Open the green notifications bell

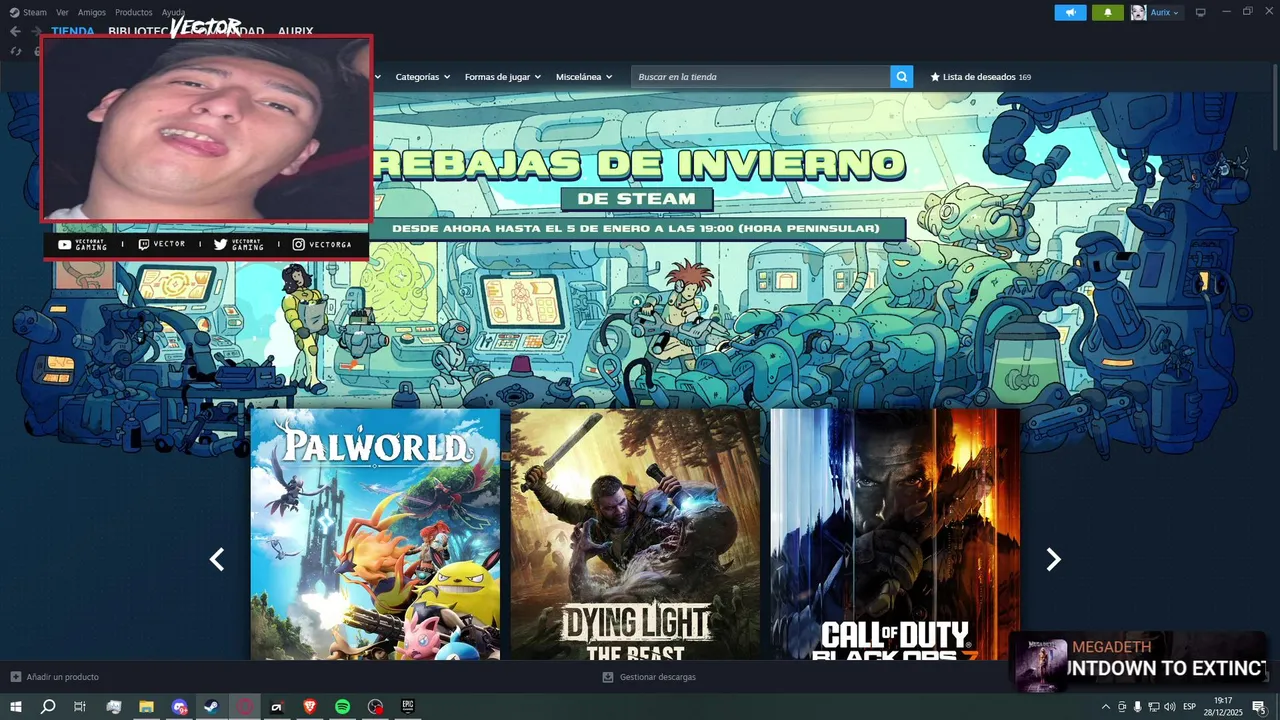[x=1108, y=13]
